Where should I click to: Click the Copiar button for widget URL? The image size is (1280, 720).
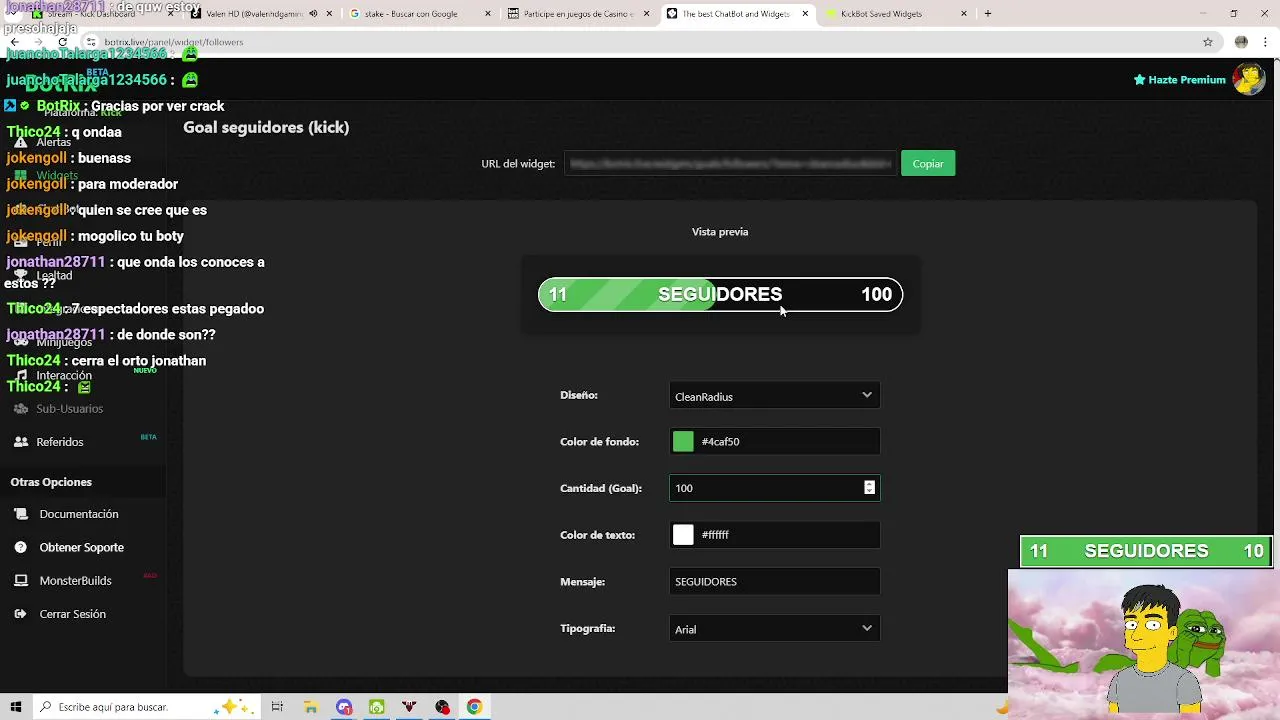click(928, 163)
